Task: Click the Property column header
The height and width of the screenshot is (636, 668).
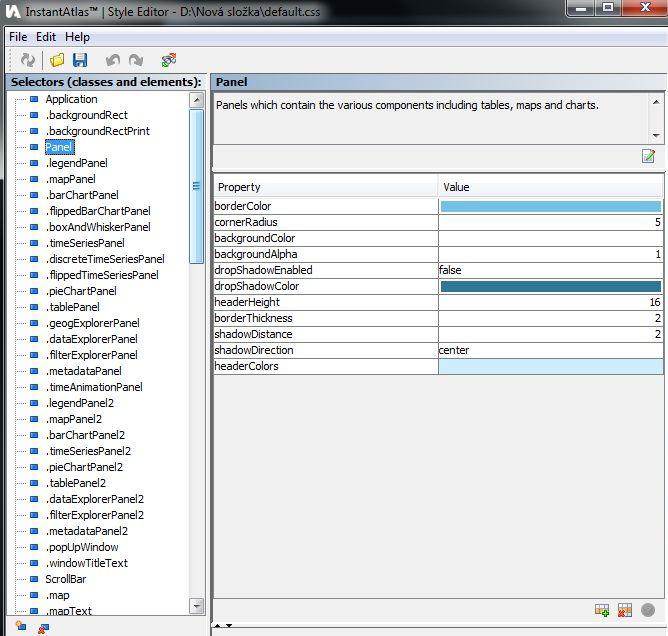Action: tap(326, 187)
